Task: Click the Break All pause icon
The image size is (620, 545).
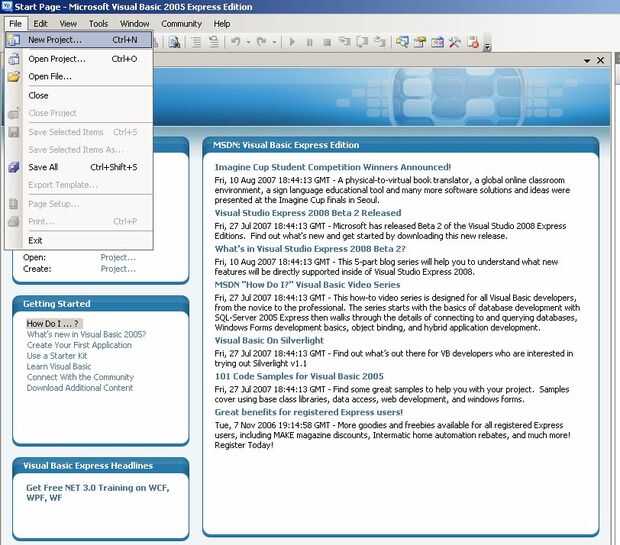Action: point(310,42)
